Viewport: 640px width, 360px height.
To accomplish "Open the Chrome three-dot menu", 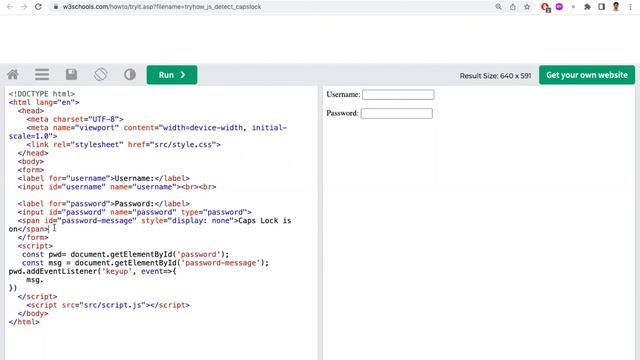I will click(x=630, y=7).
